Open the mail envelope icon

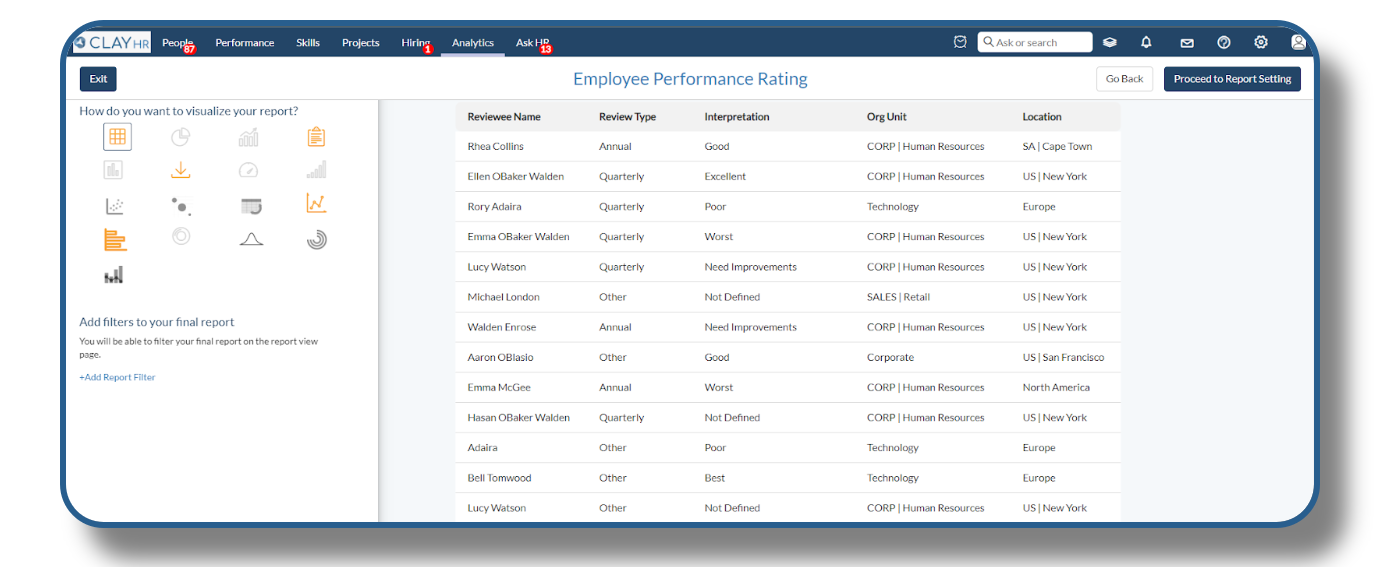(1187, 43)
